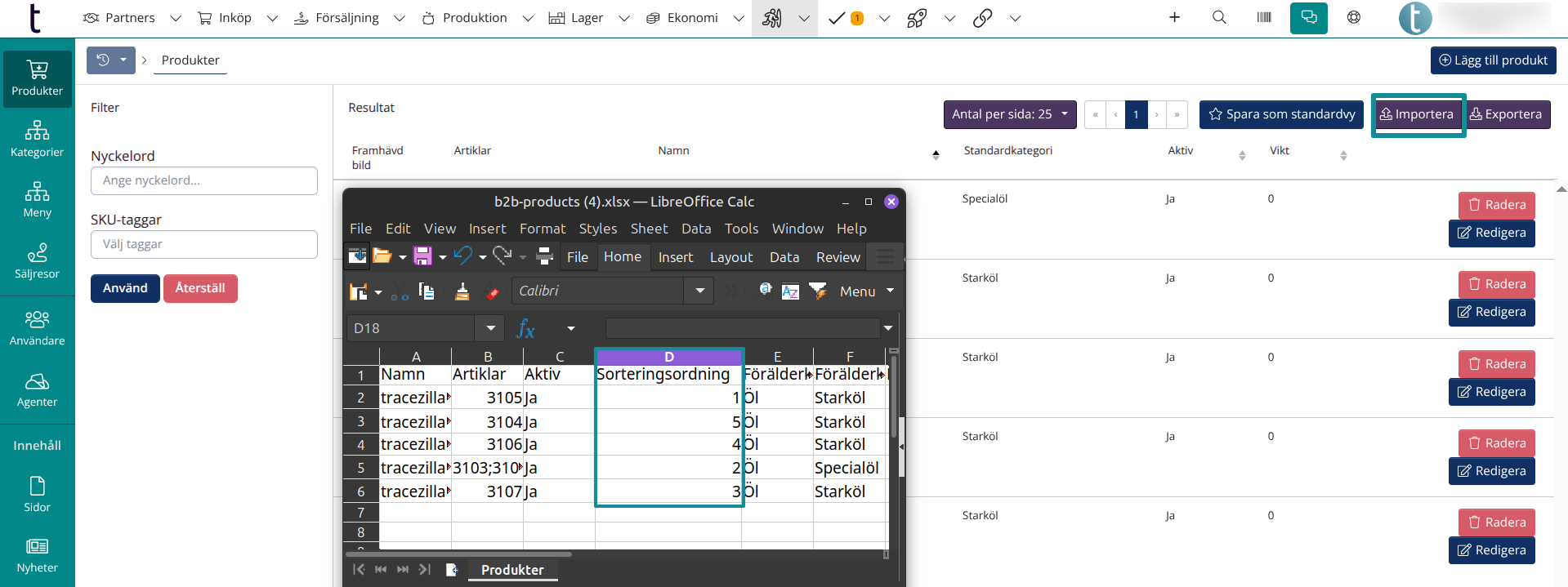
Task: Switch to the Layout tab in Calc
Action: [730, 257]
